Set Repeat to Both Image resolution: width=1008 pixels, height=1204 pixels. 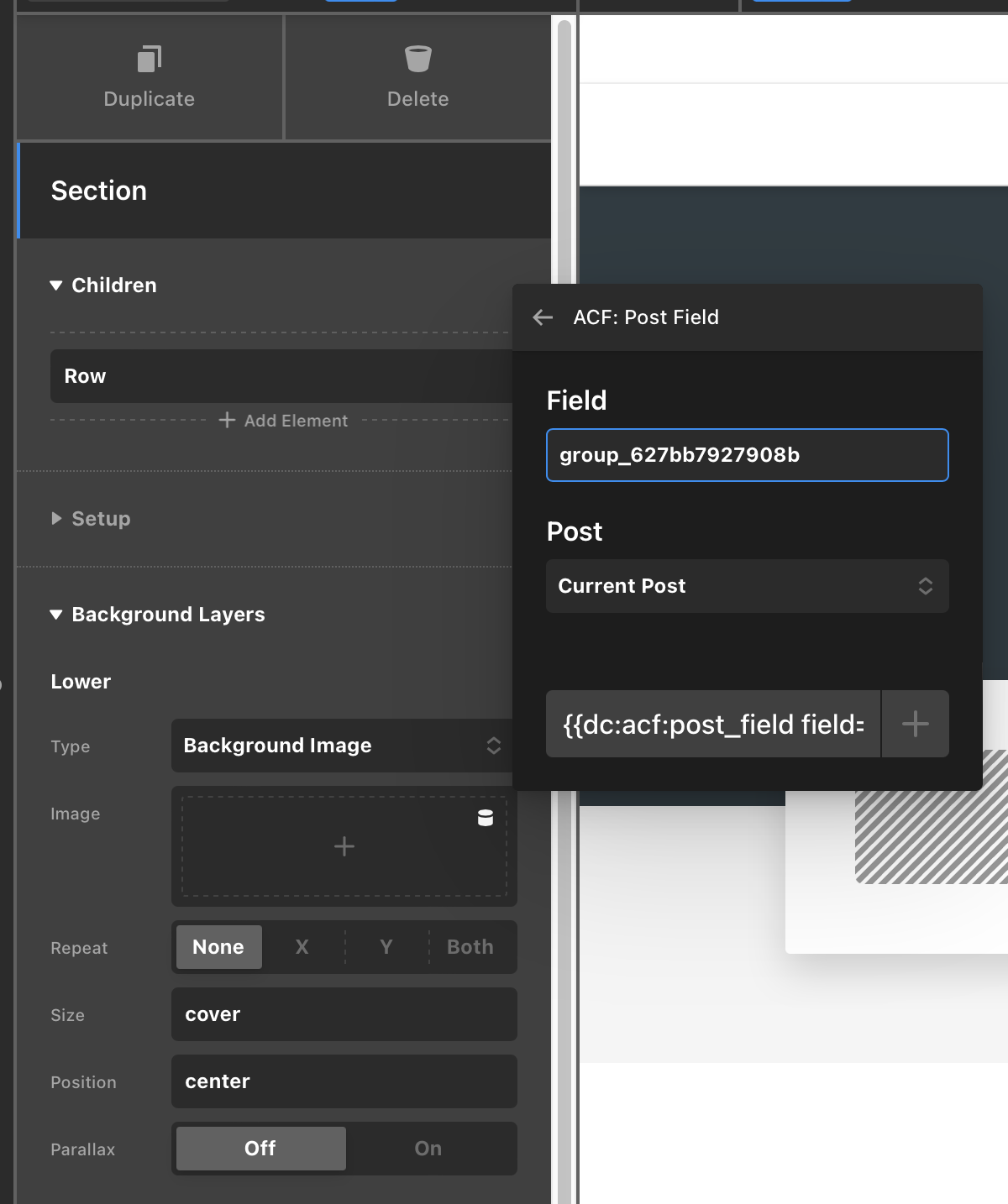[x=470, y=947]
